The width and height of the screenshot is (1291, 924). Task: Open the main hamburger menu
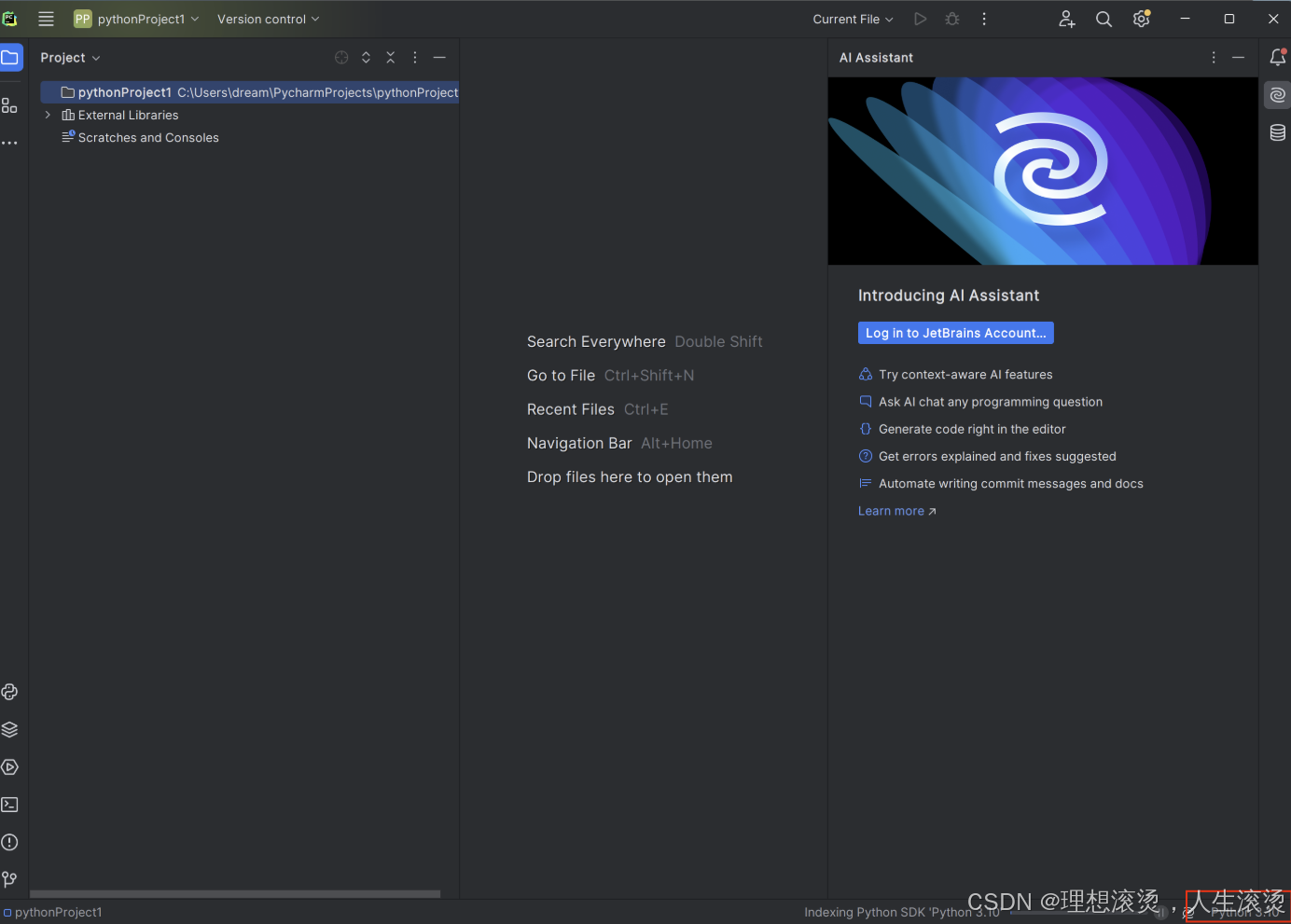pos(46,19)
